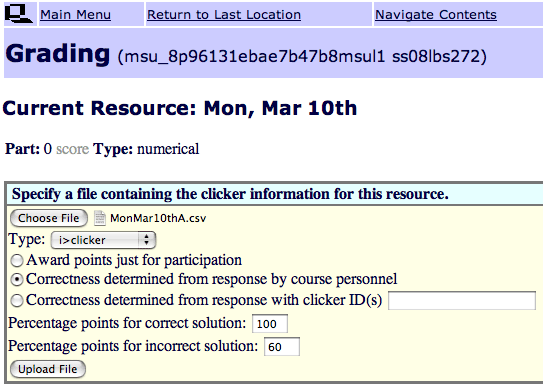
Task: Click the MonMar10thA.csv file document icon
Action: [x=100, y=218]
